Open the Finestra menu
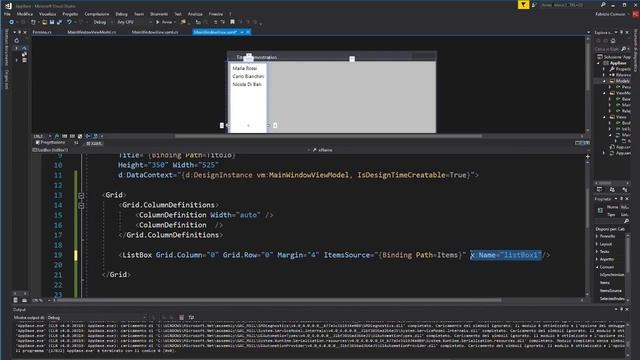This screenshot has height=360, width=640. point(216,14)
